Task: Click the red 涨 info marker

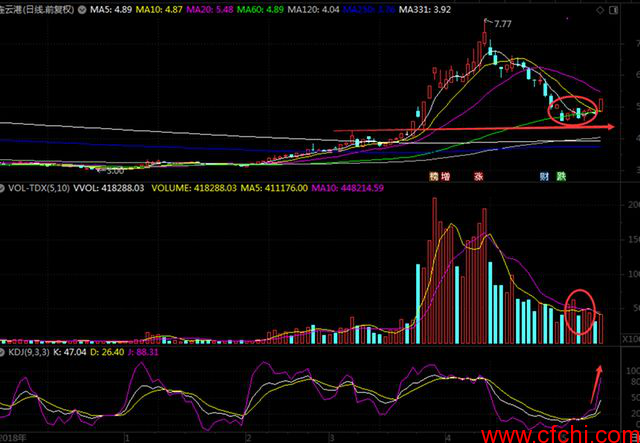Action: pyautogui.click(x=478, y=177)
